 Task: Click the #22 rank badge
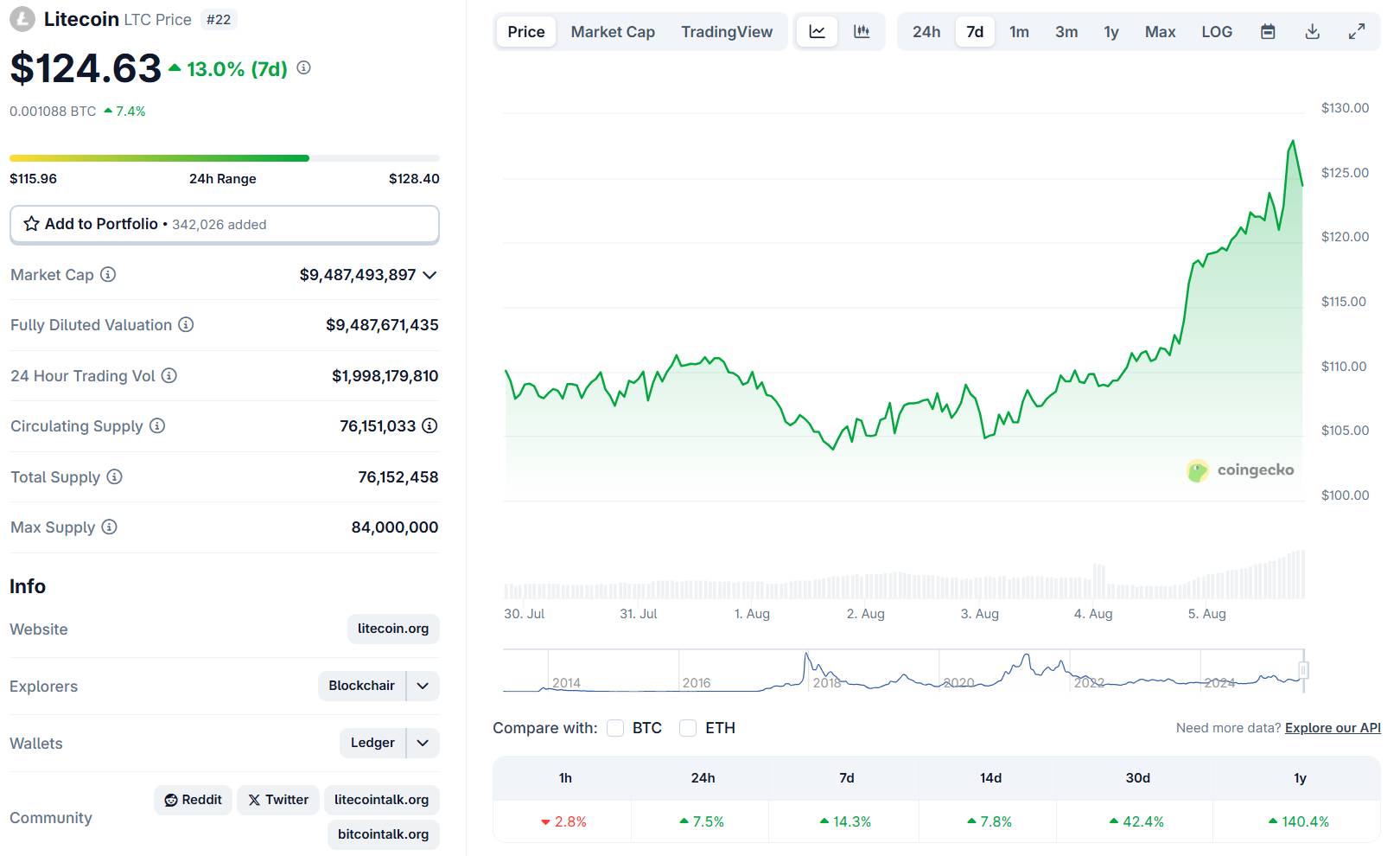[219, 19]
